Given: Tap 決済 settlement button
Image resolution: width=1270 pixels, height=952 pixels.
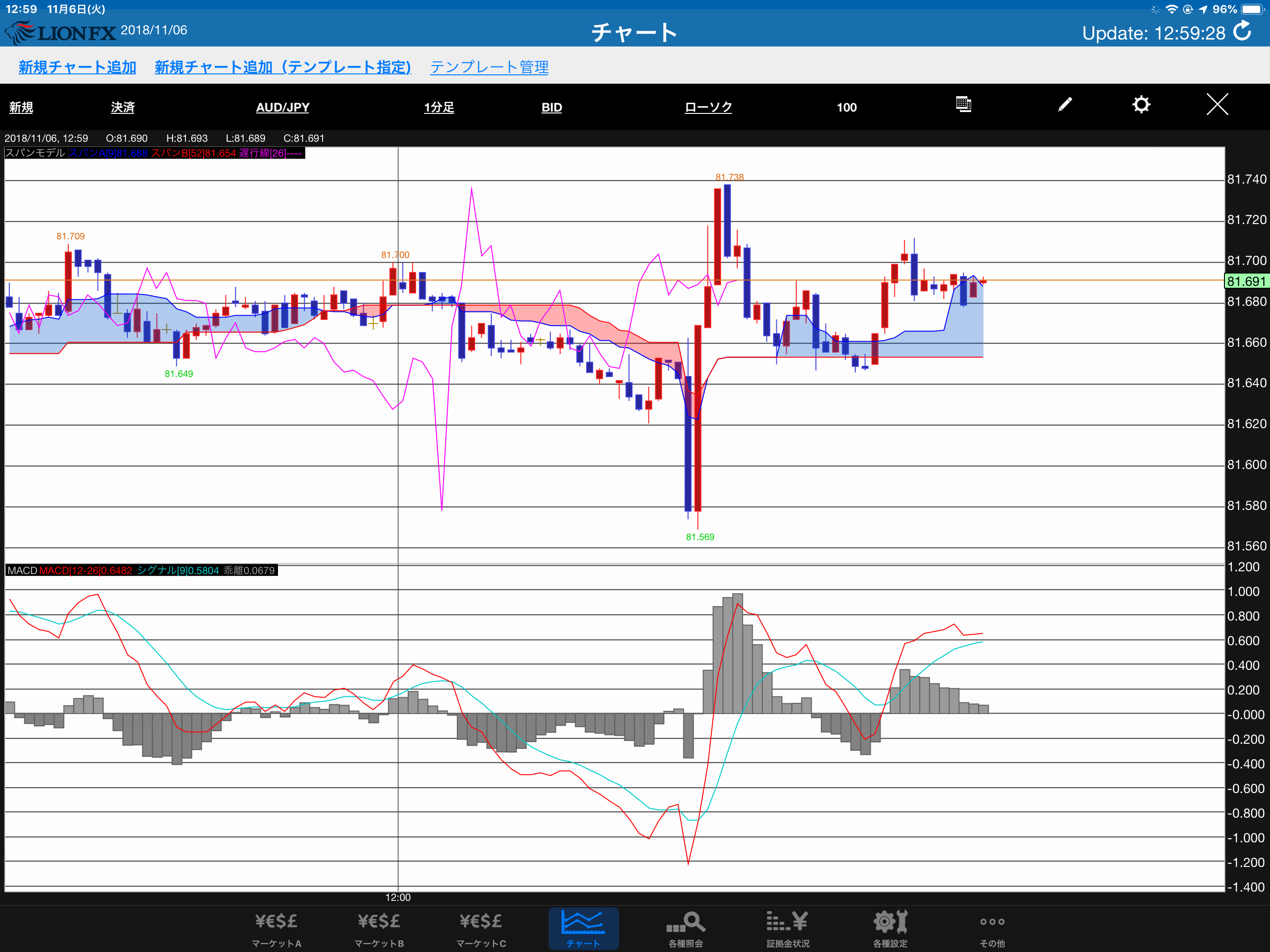Looking at the screenshot, I should tap(123, 107).
